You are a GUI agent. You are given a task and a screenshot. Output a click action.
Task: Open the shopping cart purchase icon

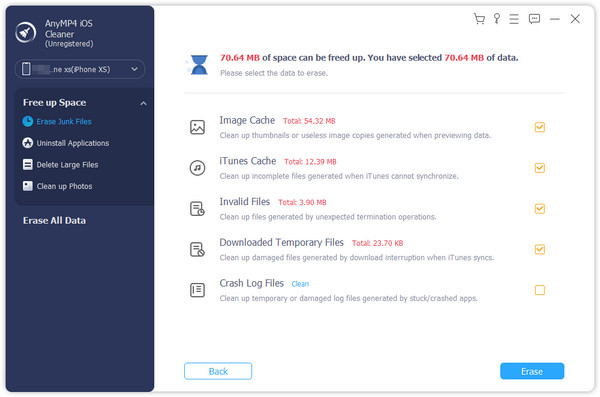(x=479, y=19)
